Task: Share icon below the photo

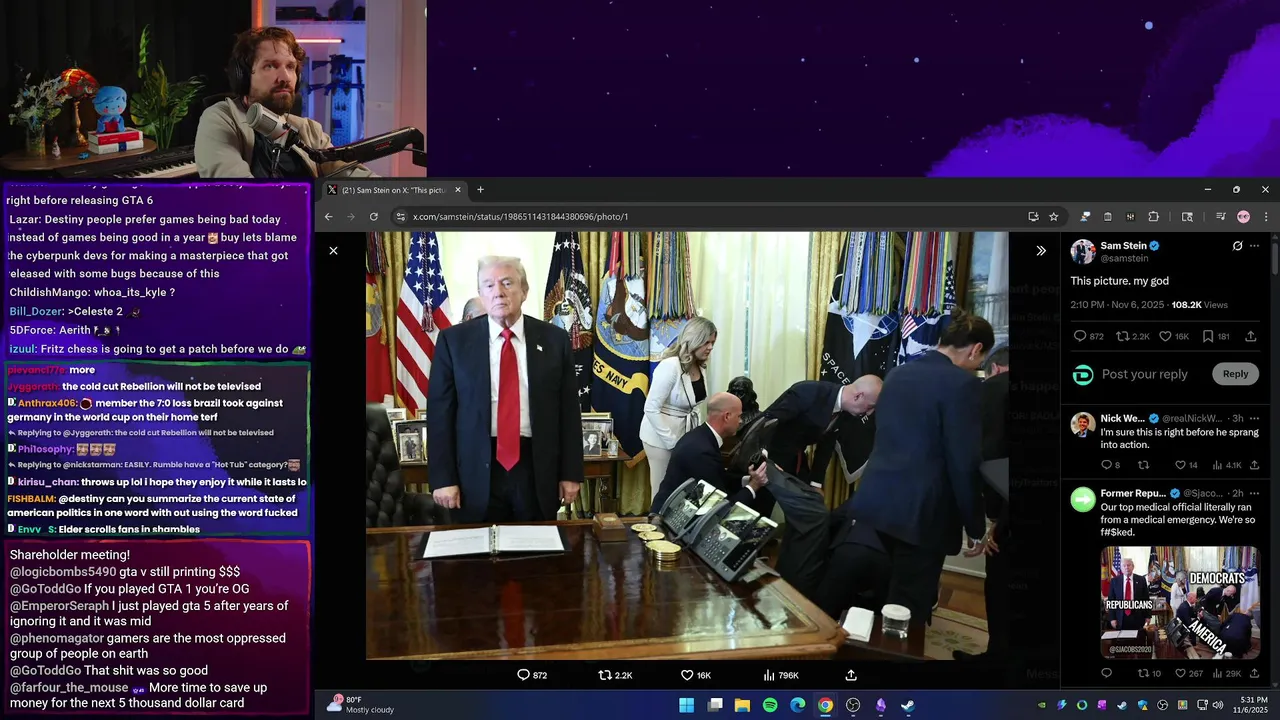Action: click(851, 675)
